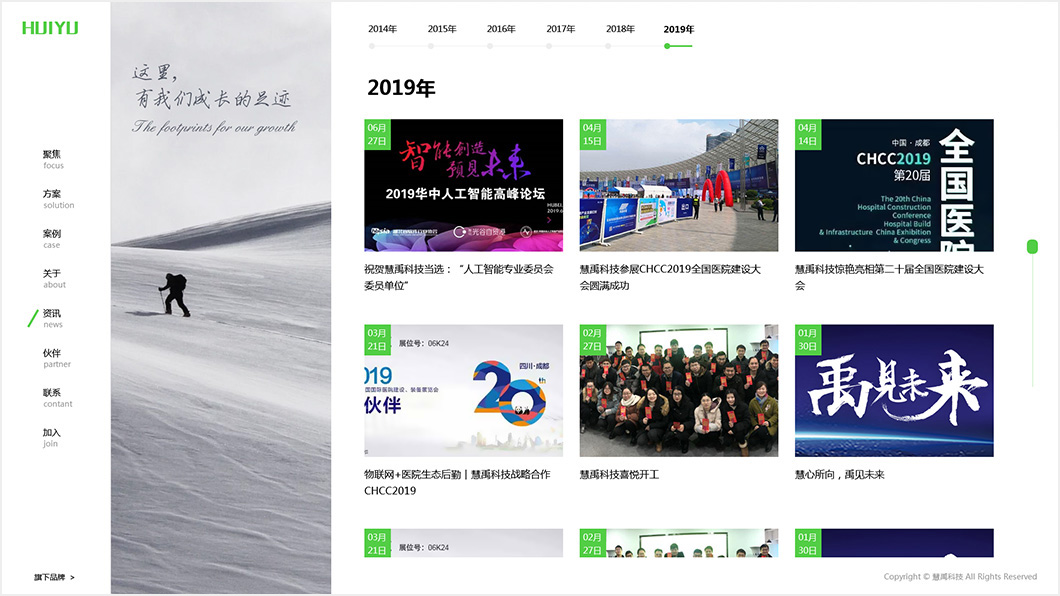Click the 04月15日 date badge
Screen dimensions: 1060x596
(593, 134)
